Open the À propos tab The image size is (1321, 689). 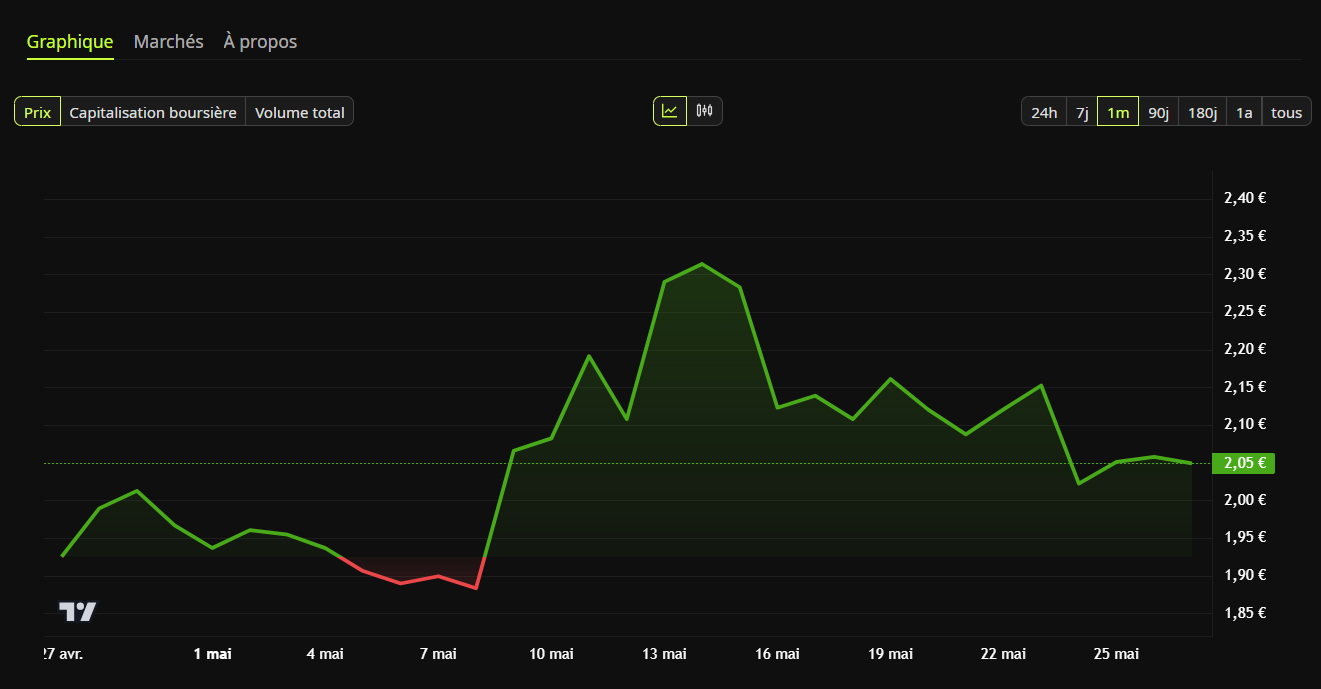260,42
